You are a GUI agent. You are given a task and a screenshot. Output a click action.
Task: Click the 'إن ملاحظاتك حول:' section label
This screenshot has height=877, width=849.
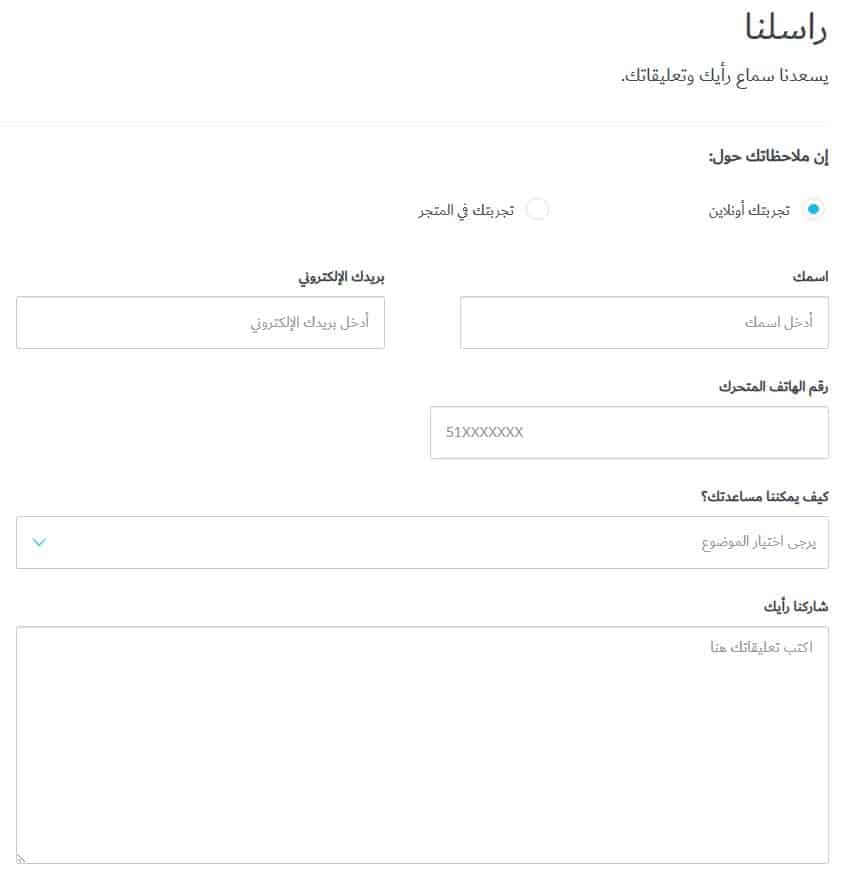coord(766,156)
